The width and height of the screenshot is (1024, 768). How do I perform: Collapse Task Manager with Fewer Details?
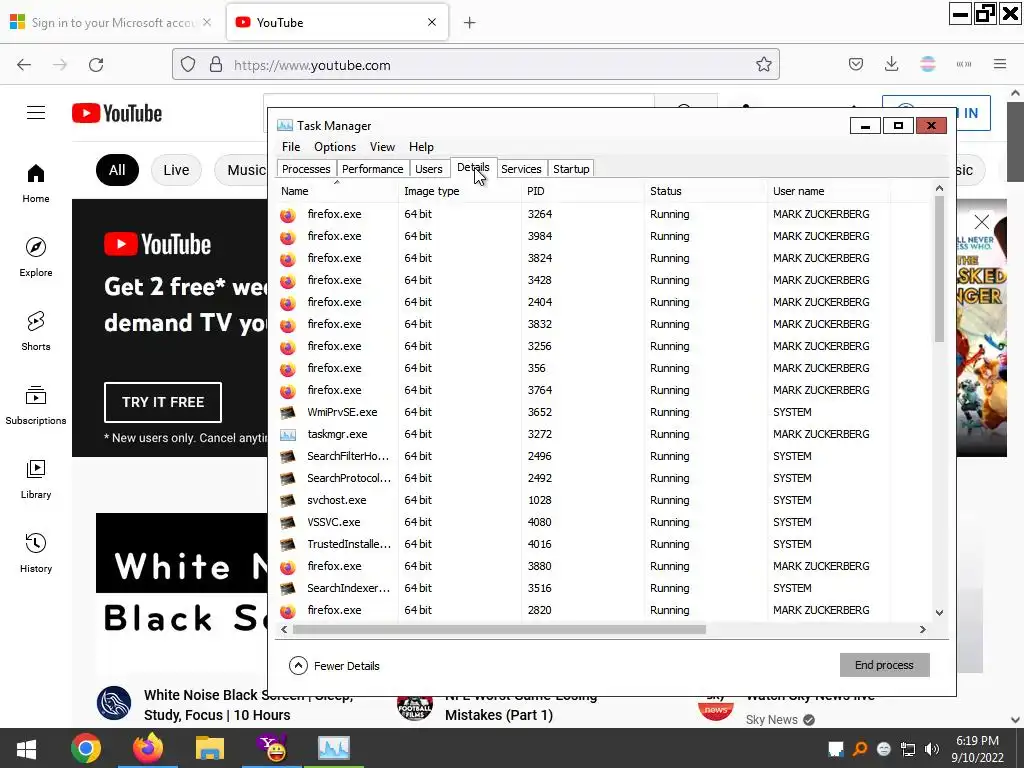pyautogui.click(x=334, y=665)
